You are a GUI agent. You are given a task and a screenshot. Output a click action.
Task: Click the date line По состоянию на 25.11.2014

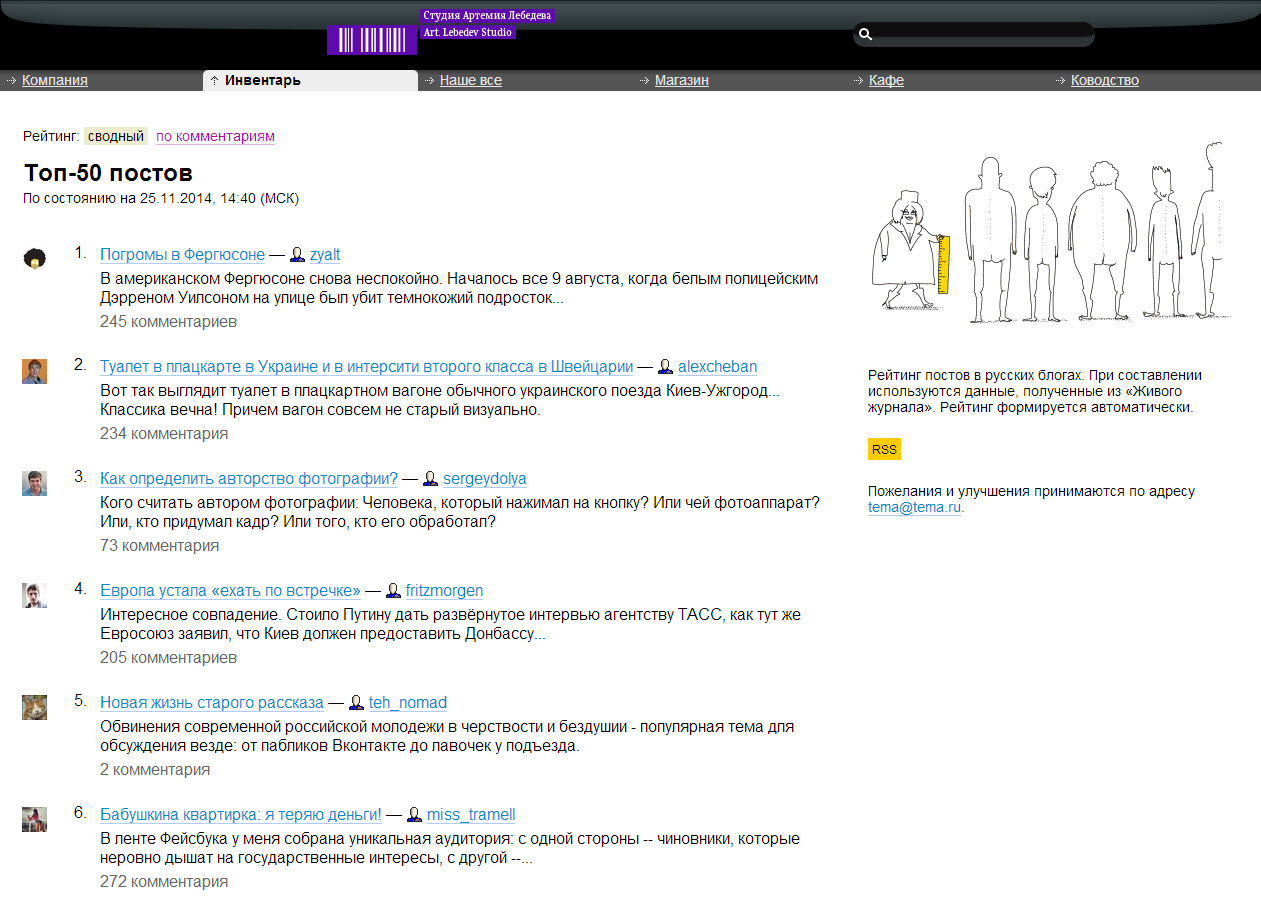tap(161, 198)
